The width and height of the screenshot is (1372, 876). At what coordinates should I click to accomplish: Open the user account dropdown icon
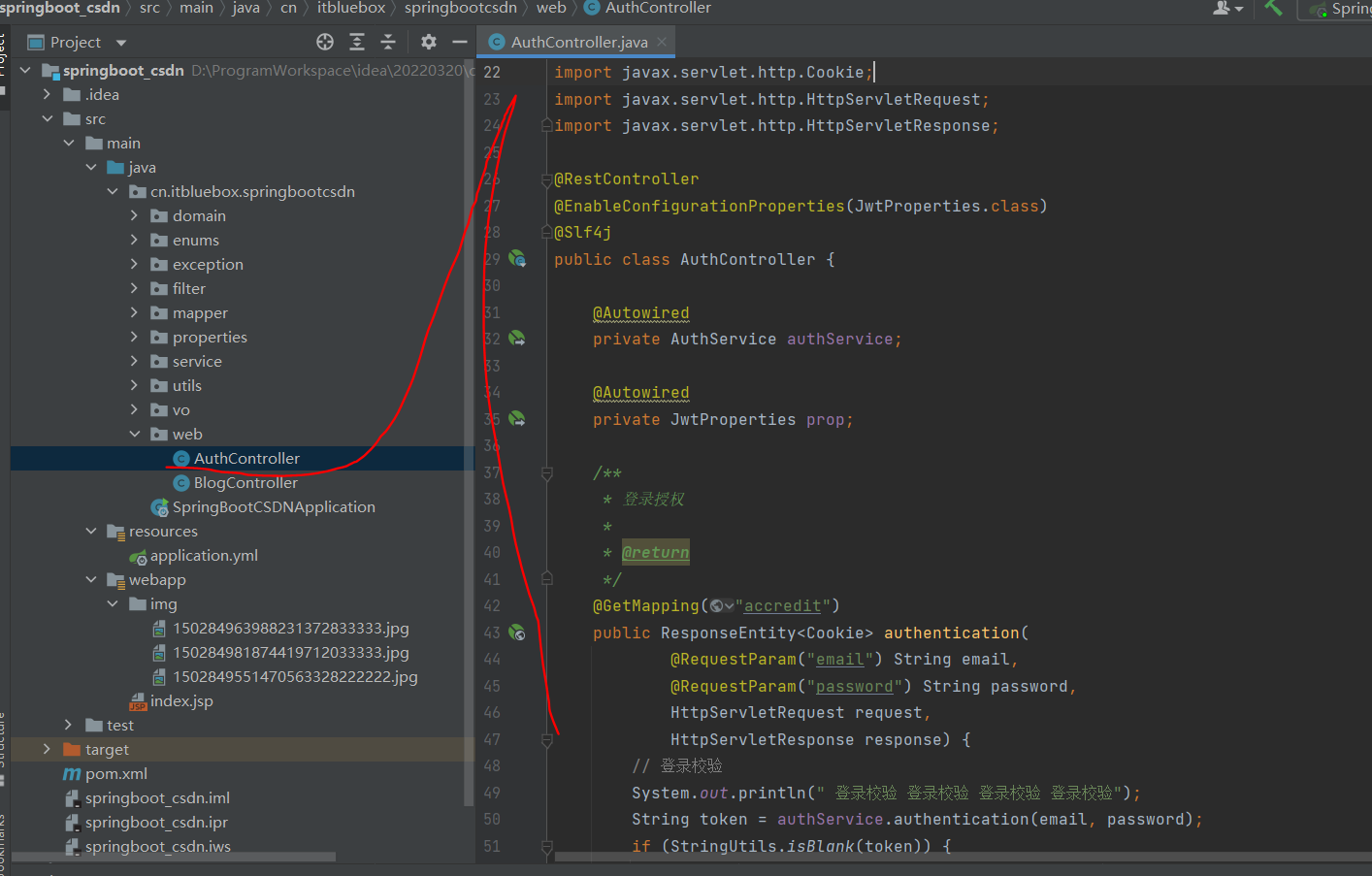(x=1227, y=9)
